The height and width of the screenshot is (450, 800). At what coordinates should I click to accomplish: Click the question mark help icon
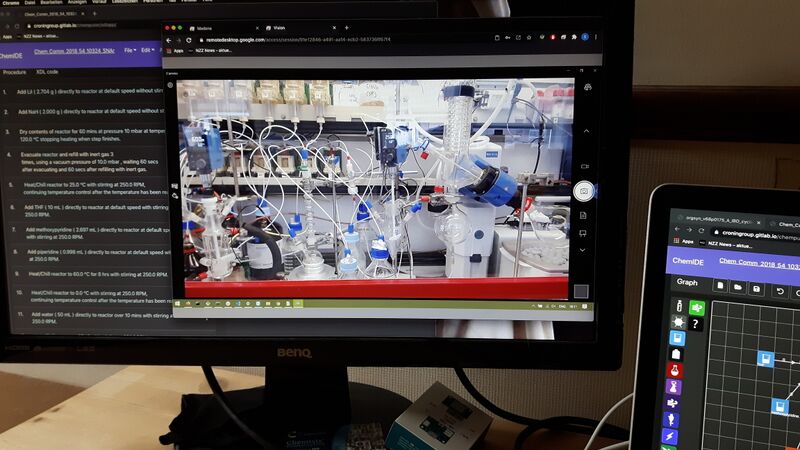pyautogui.click(x=697, y=324)
